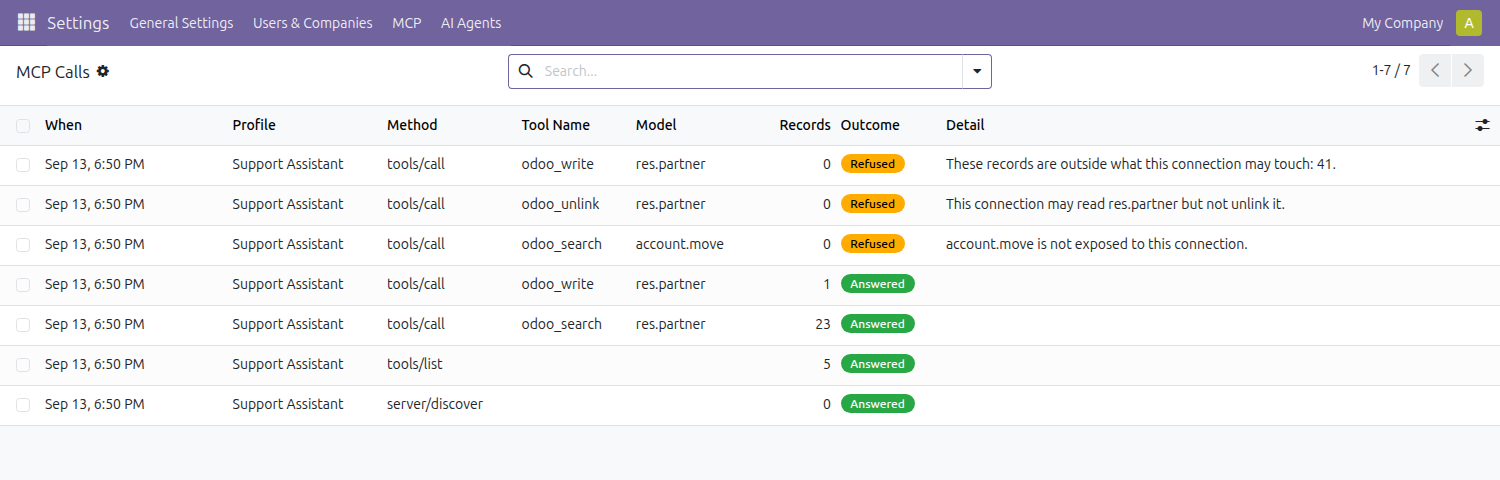
Task: Check the odoo_write Refused row checkbox
Action: pos(23,164)
